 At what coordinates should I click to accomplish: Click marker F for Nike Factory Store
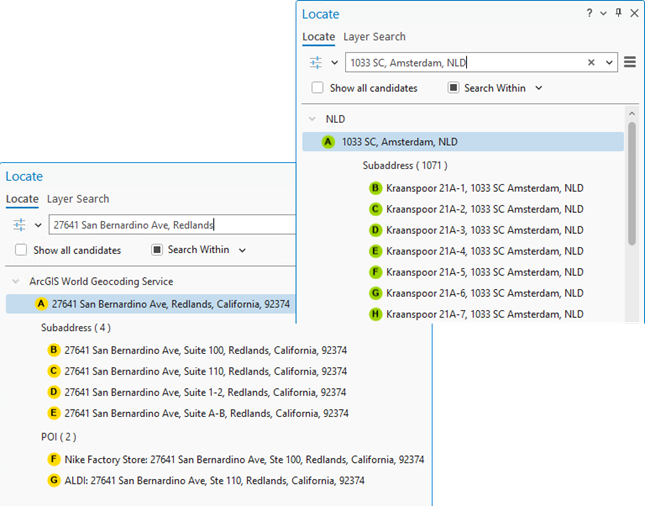[54, 460]
